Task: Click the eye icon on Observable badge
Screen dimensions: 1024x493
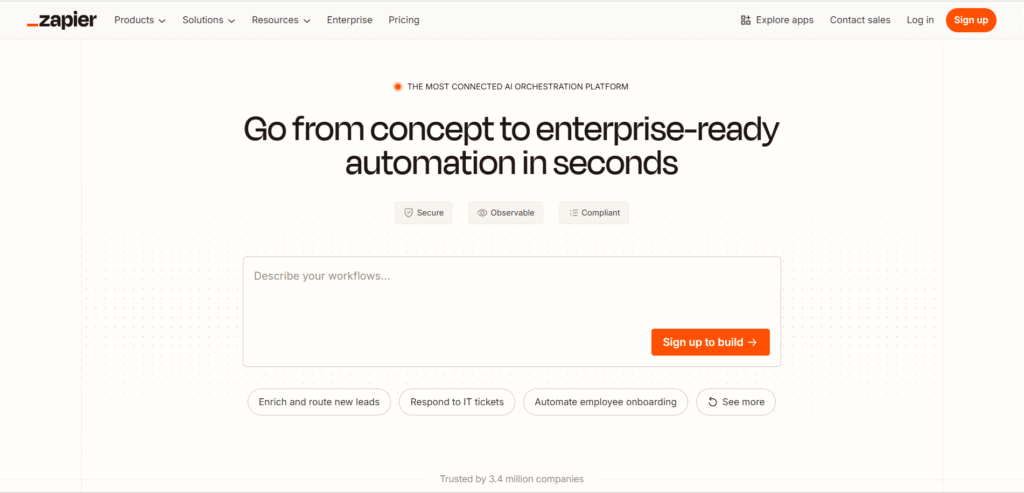Action: point(482,213)
